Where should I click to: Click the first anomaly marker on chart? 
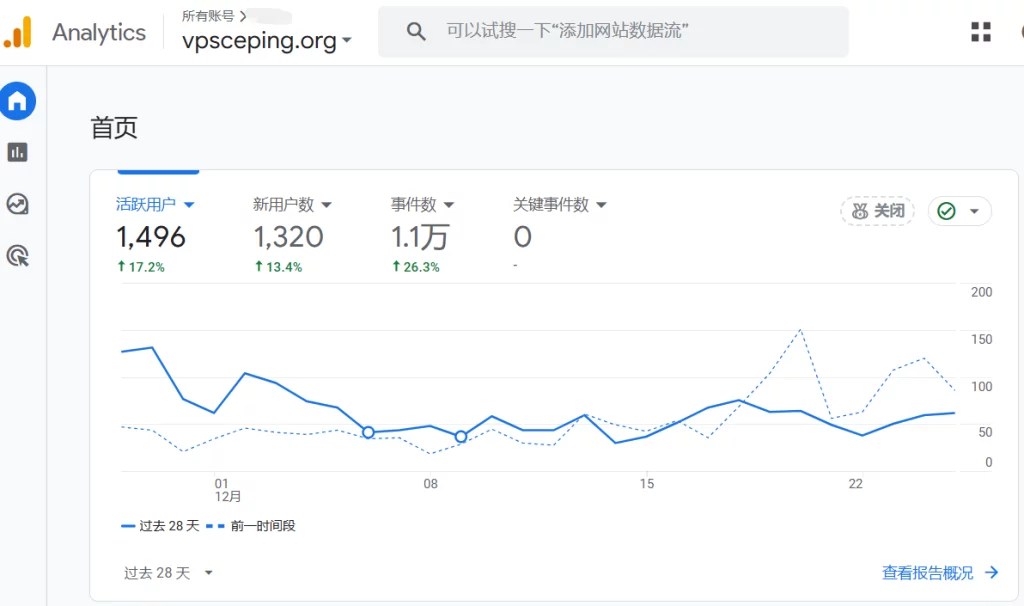coord(368,432)
